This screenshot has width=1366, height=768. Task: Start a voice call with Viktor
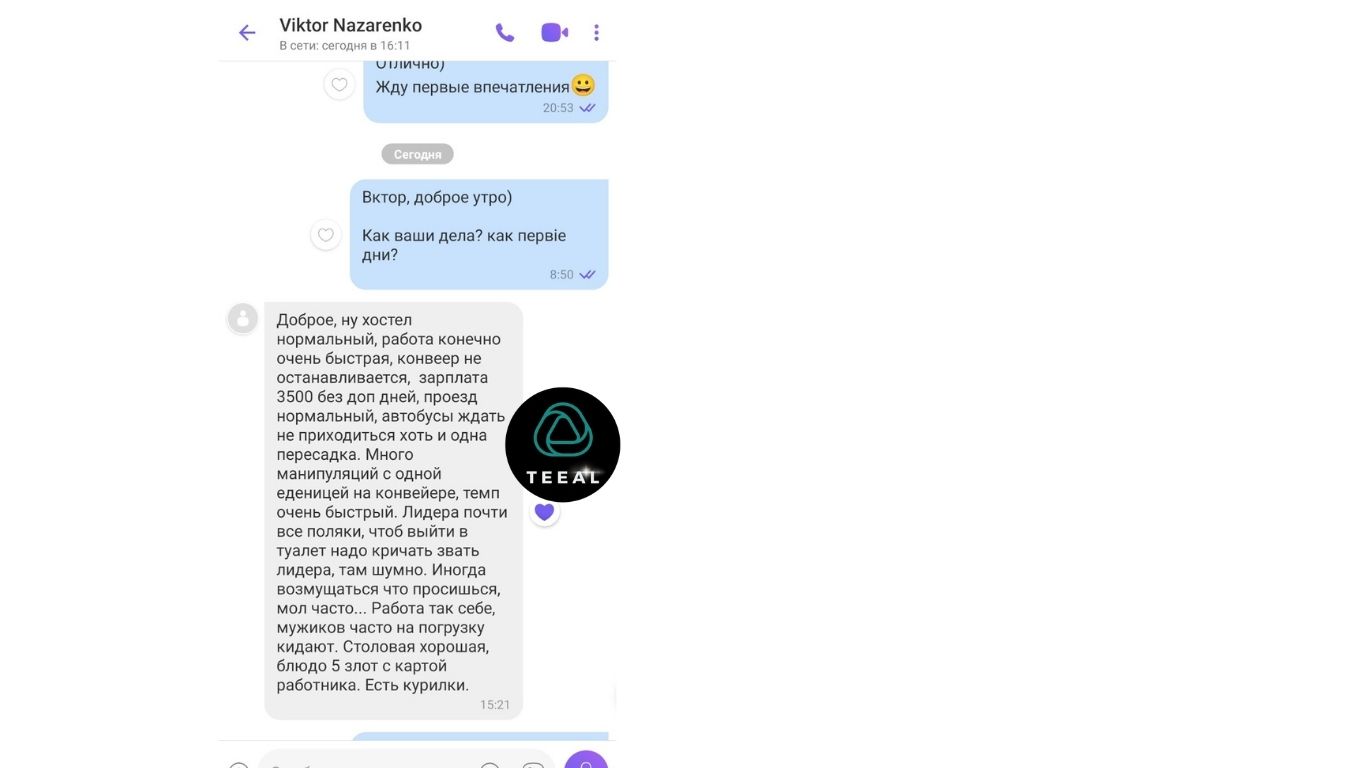tap(505, 33)
